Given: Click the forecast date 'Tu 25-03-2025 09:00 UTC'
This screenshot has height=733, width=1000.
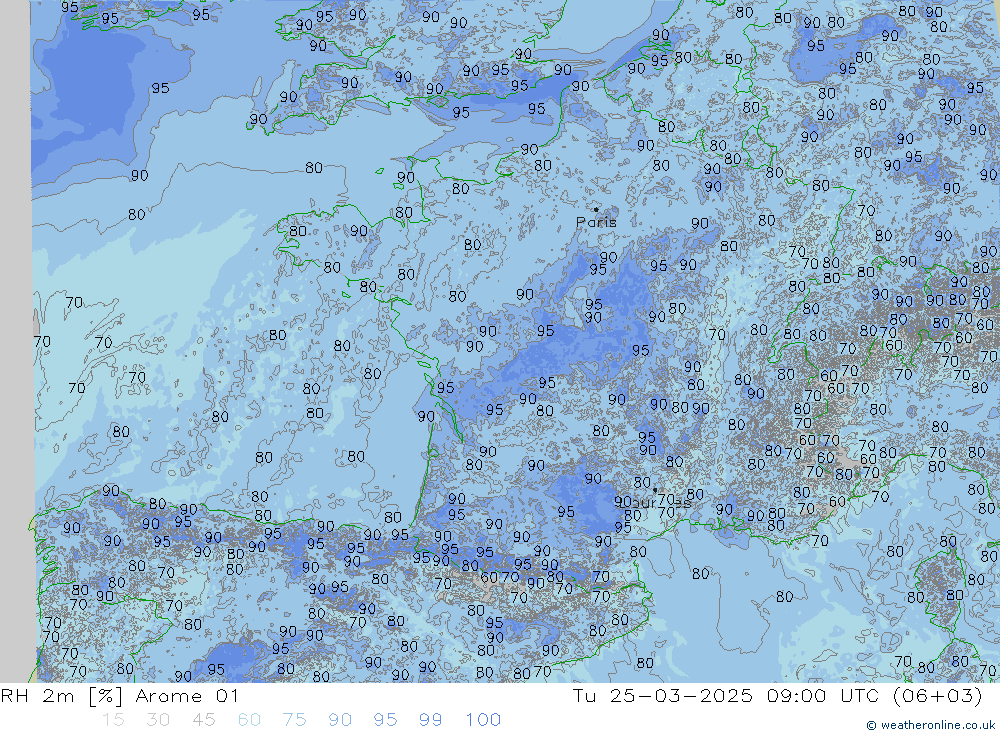Looking at the screenshot, I should click(726, 695).
